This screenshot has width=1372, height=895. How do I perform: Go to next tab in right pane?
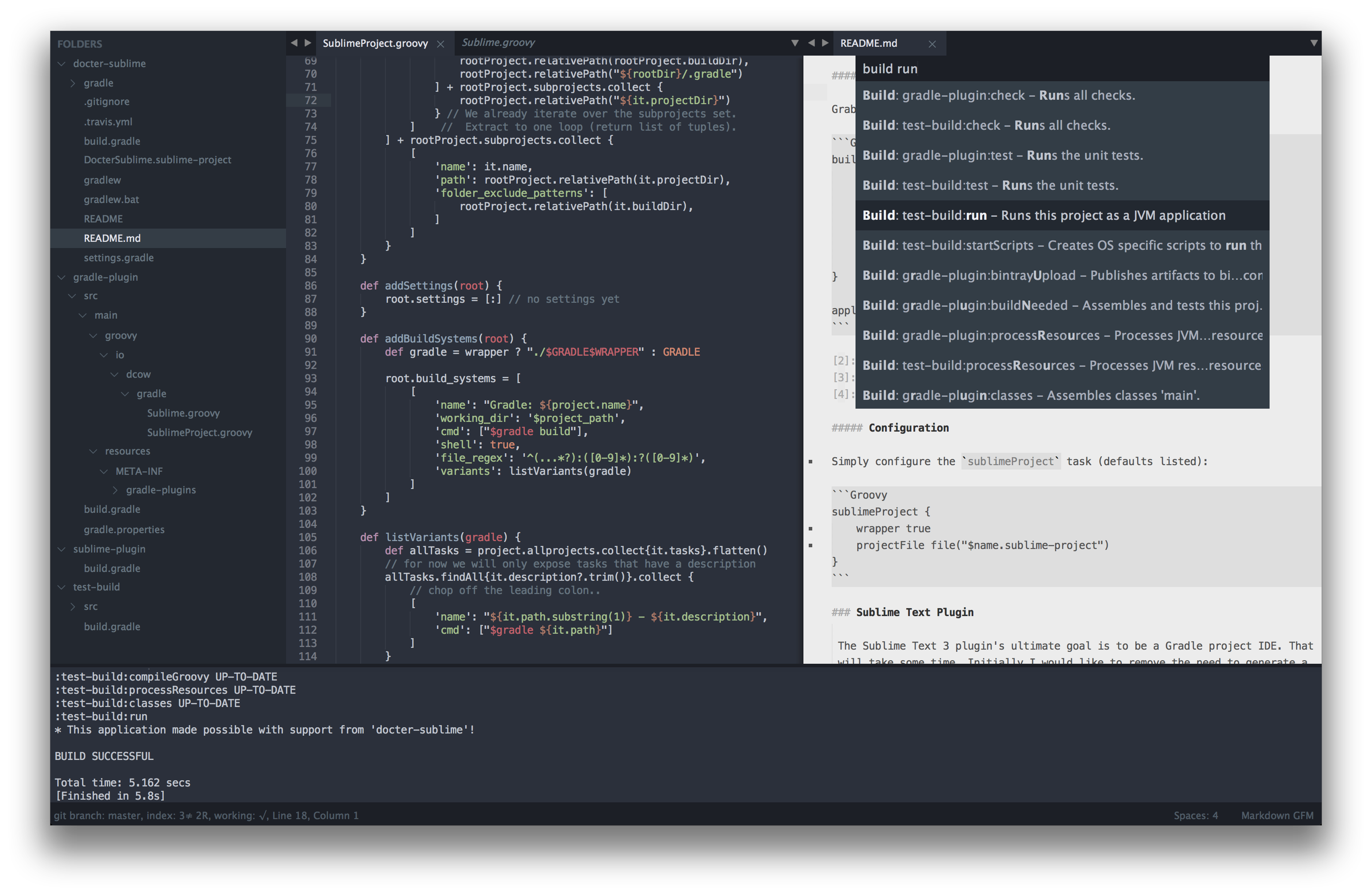click(825, 43)
